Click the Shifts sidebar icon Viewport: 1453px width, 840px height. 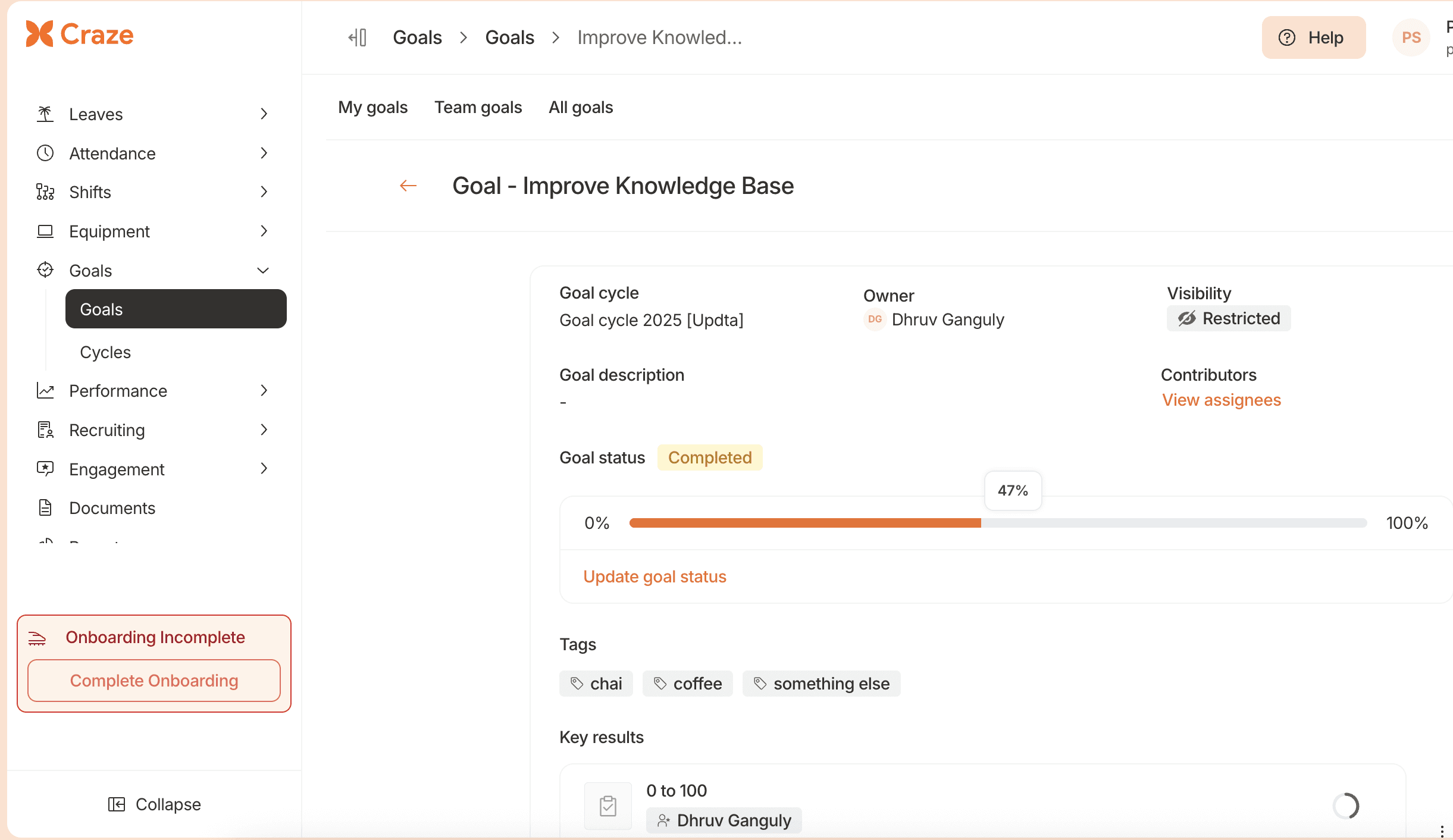(x=45, y=192)
